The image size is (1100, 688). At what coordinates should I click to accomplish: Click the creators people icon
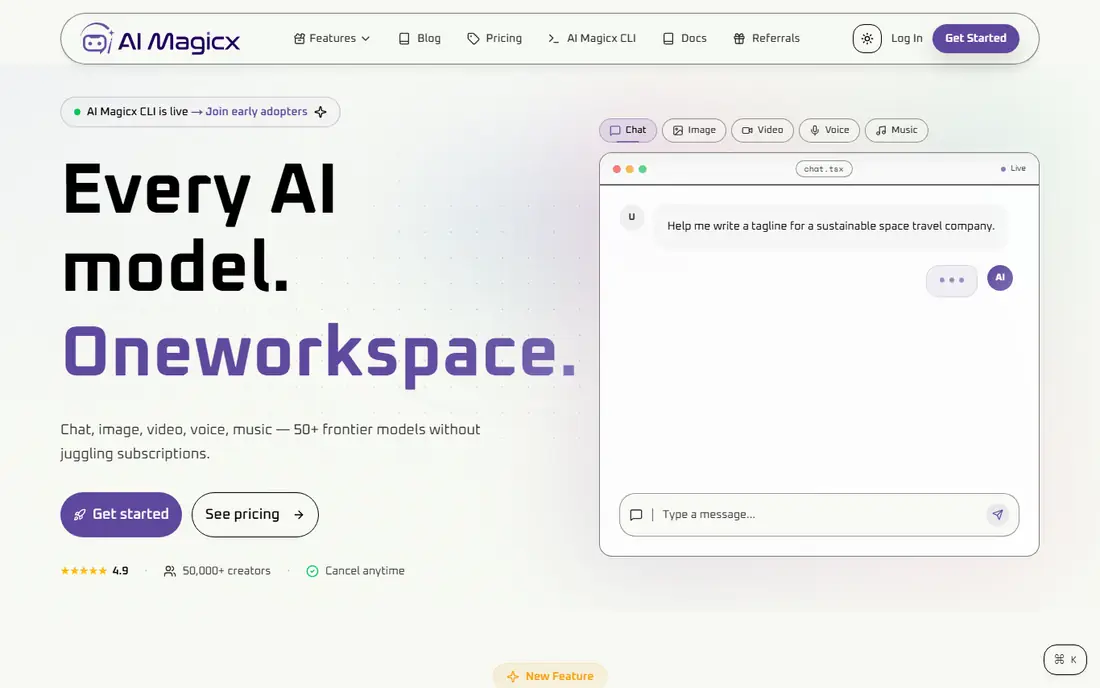point(170,571)
